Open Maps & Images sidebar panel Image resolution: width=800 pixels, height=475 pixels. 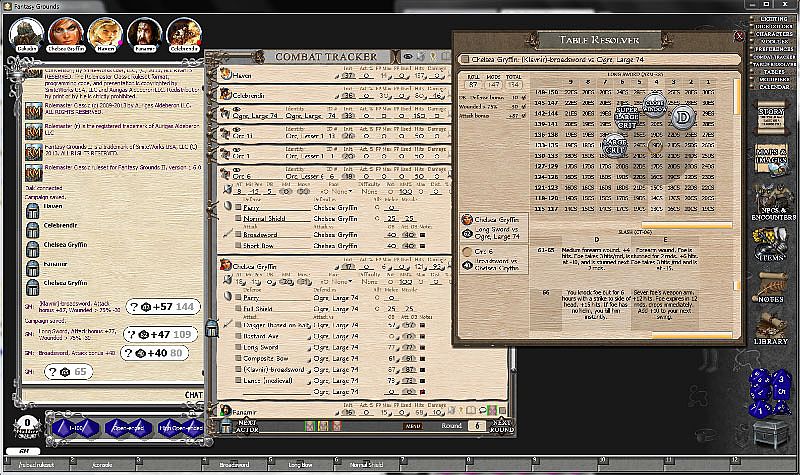point(770,155)
